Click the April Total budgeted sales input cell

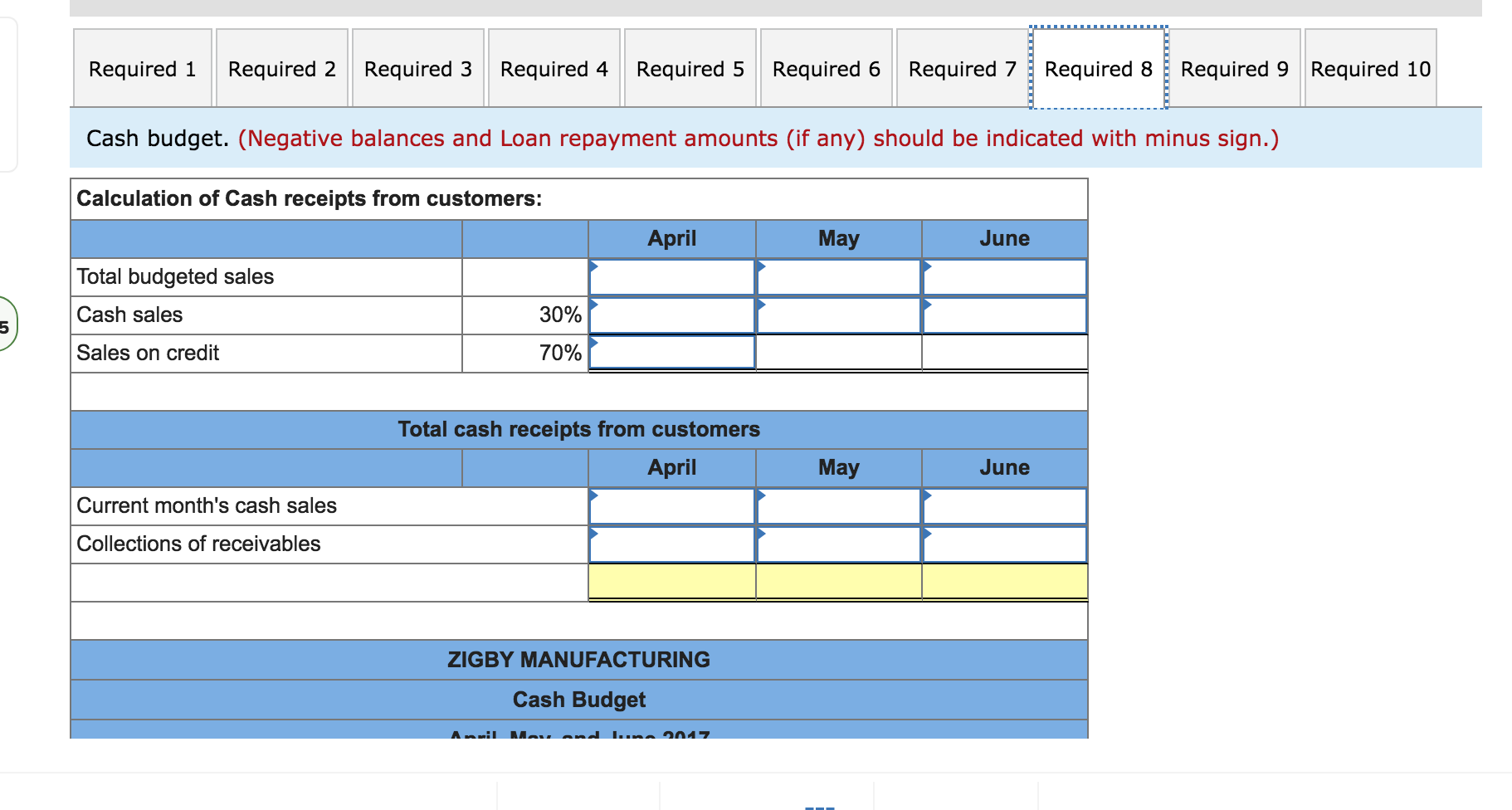pyautogui.click(x=672, y=277)
